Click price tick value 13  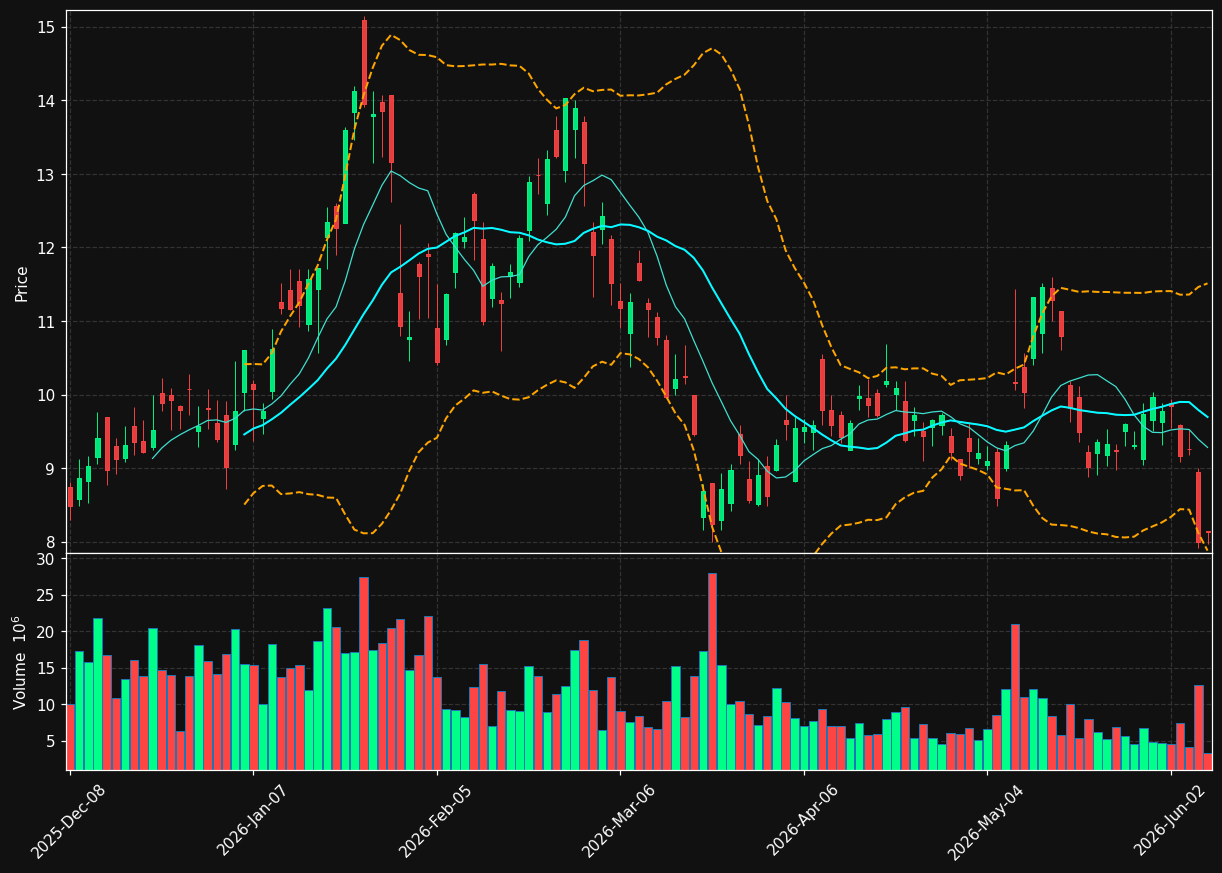[x=46, y=175]
